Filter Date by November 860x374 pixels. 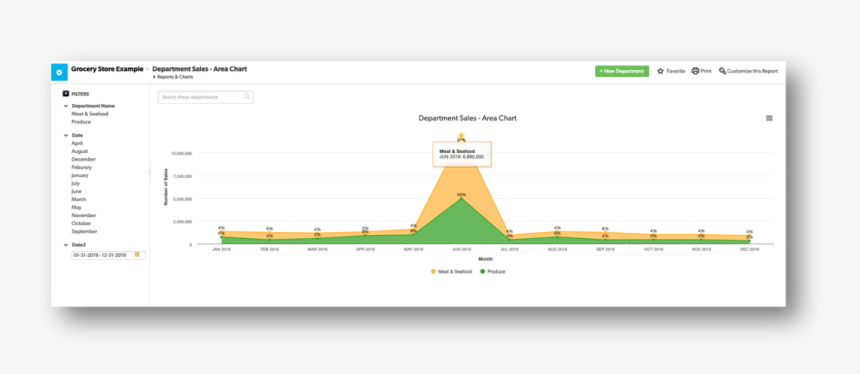tap(84, 216)
